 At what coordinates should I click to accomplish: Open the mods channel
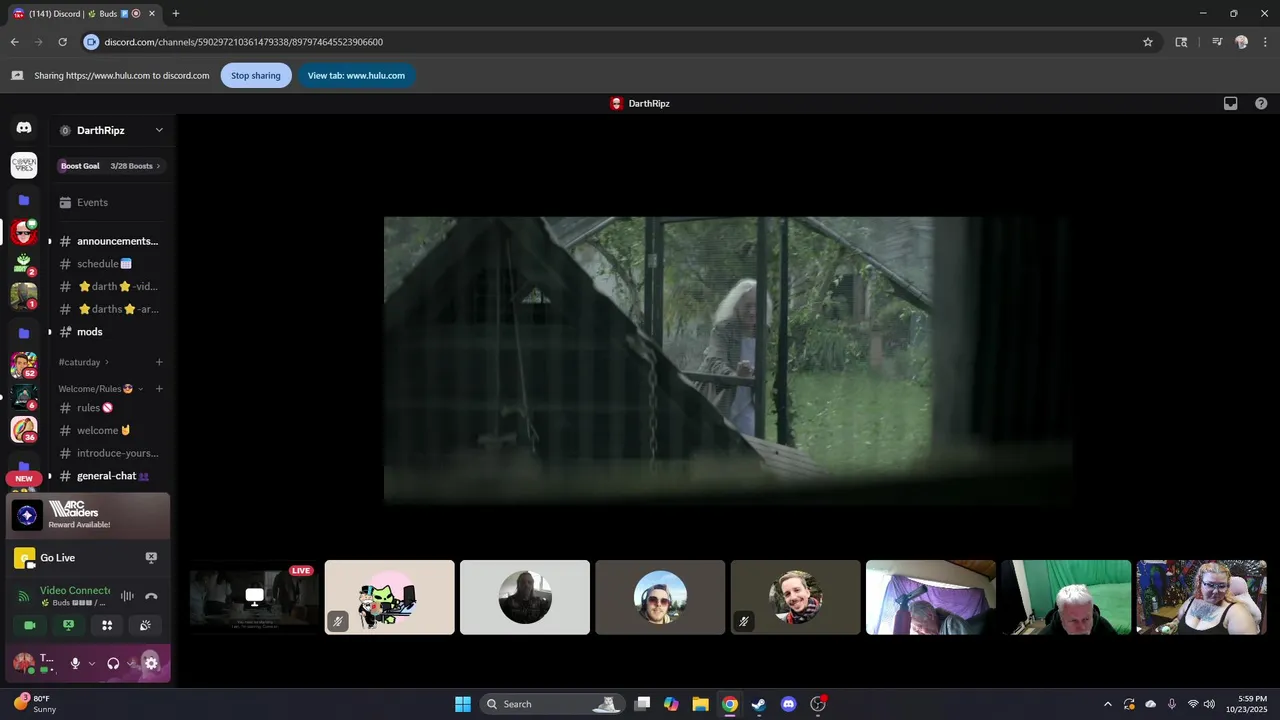112,332
